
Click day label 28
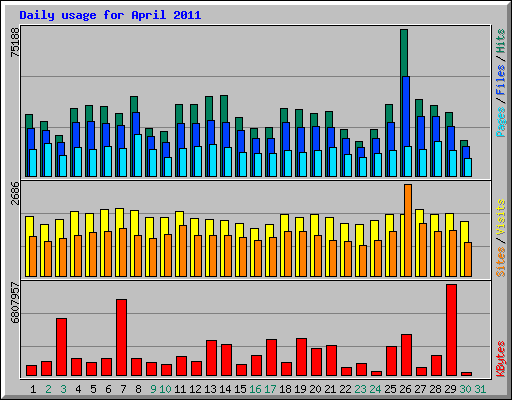click(x=435, y=389)
